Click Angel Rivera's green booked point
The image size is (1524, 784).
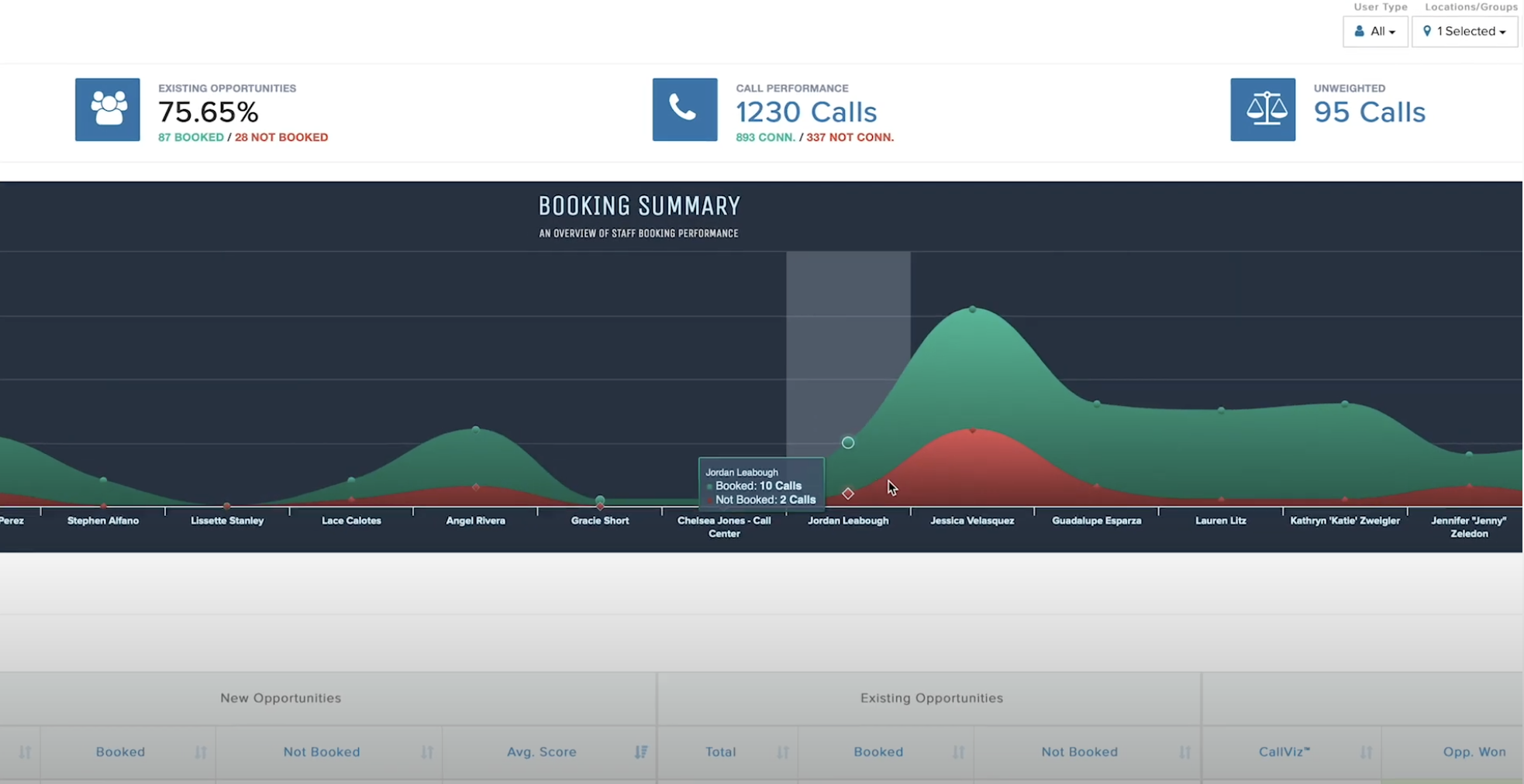point(476,429)
